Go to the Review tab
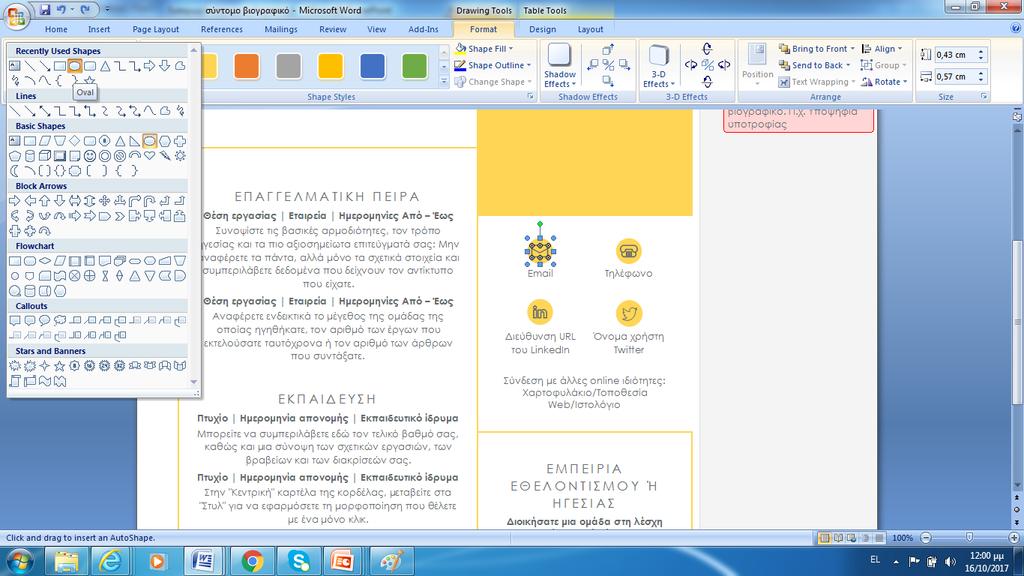This screenshot has height=576, width=1024. click(x=332, y=29)
